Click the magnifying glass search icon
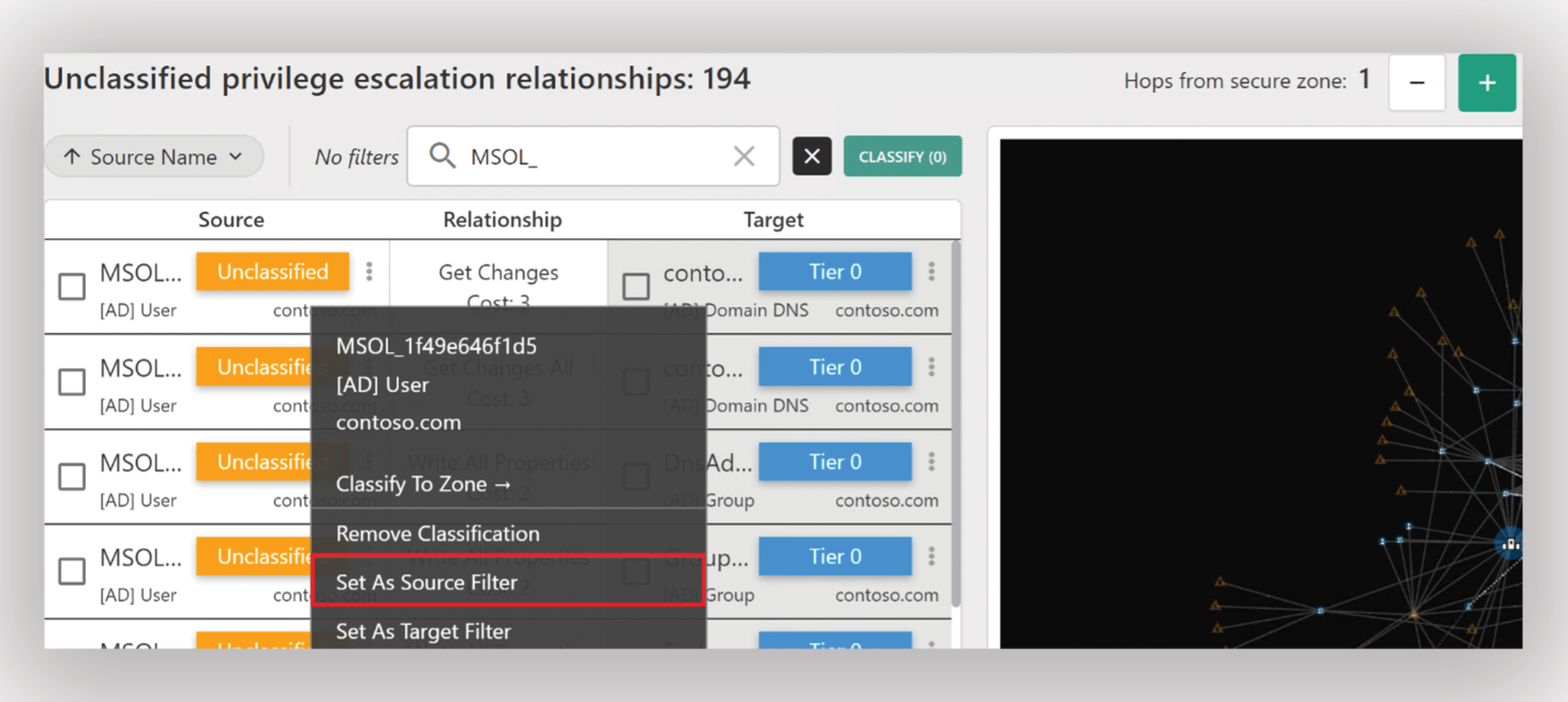Screen dimensions: 1568x702 pyautogui.click(x=443, y=155)
